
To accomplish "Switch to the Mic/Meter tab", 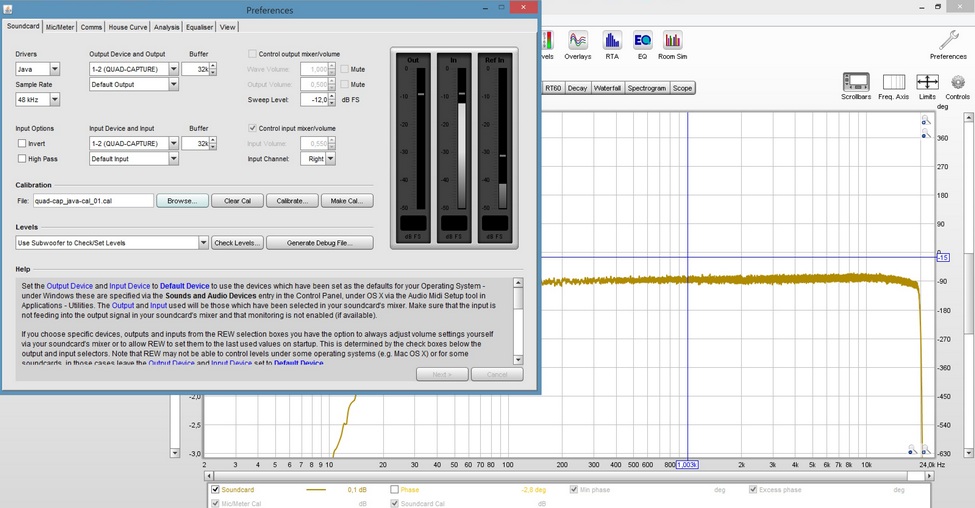I will [x=60, y=27].
